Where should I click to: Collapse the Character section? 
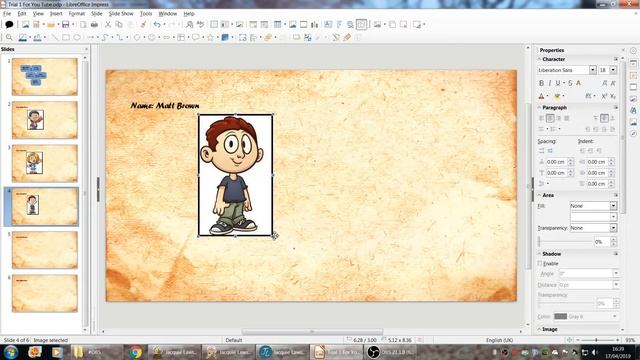540,59
